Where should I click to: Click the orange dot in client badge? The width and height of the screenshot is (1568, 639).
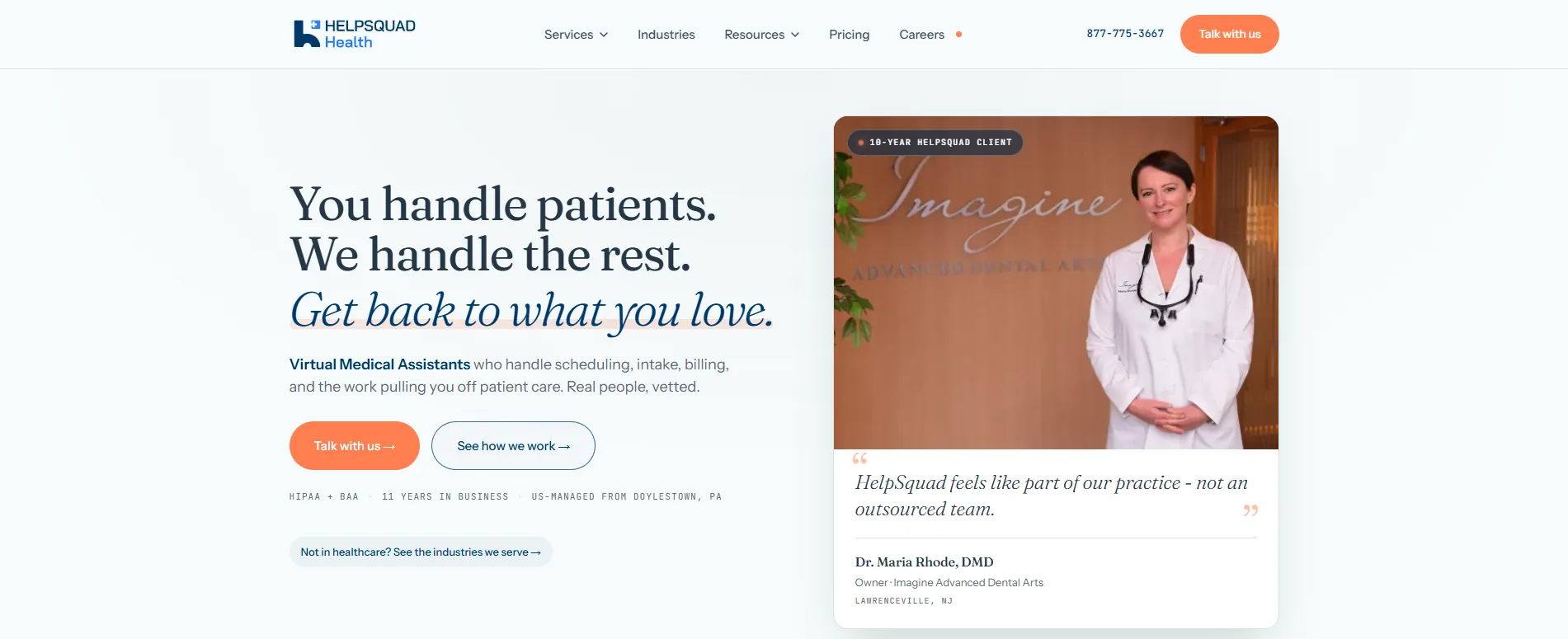point(860,143)
